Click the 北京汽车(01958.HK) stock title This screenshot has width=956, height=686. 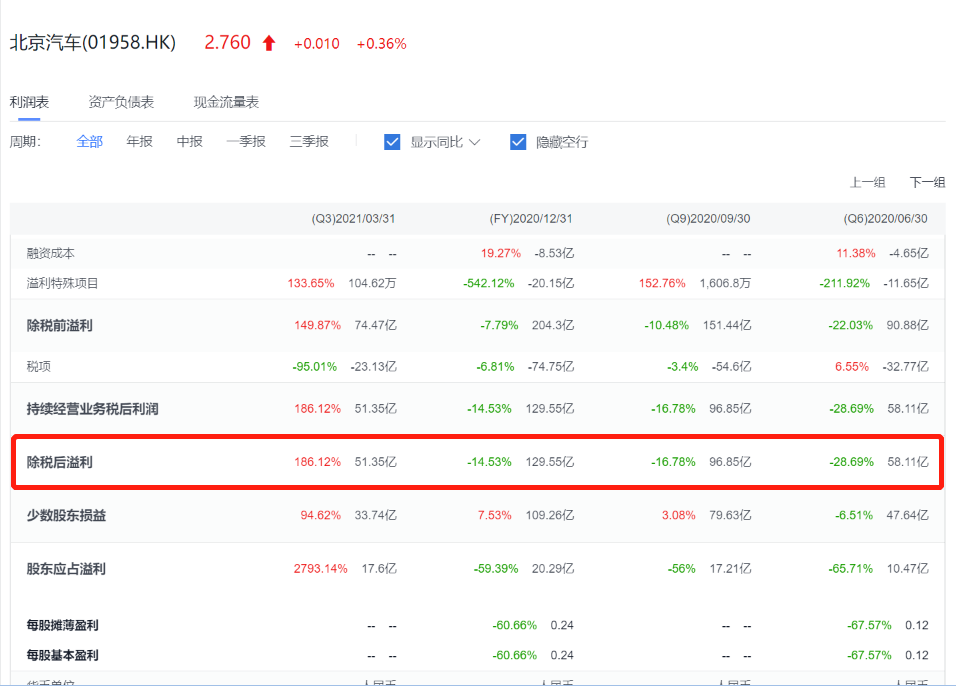coord(93,43)
